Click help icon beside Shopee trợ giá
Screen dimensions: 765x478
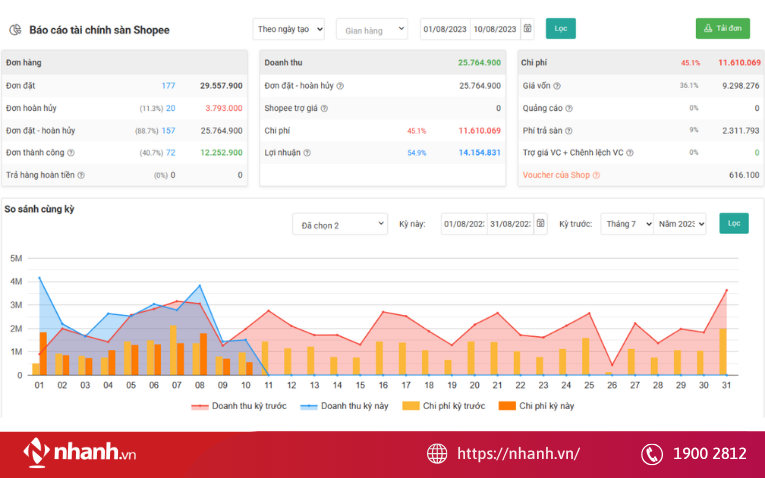[x=324, y=108]
